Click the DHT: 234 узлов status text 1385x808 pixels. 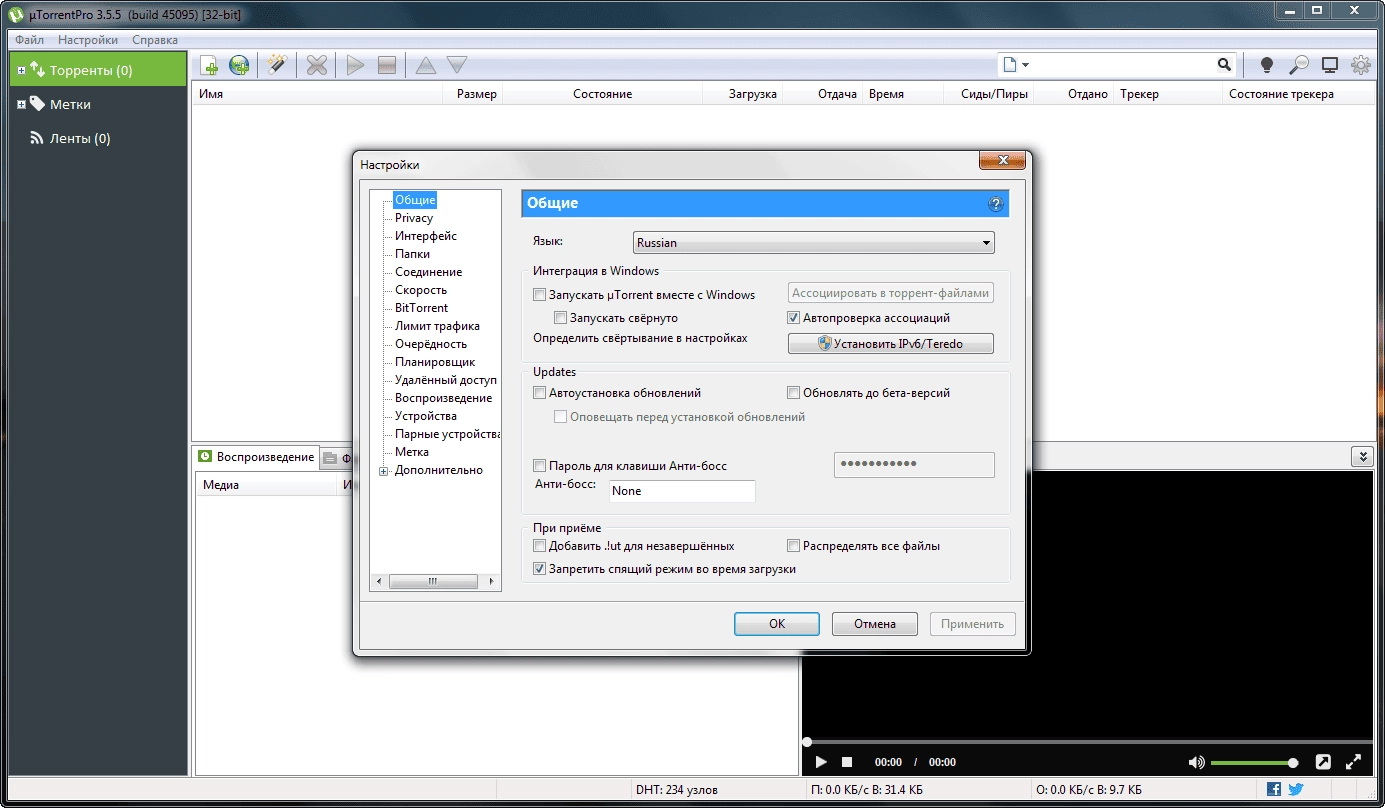[676, 790]
